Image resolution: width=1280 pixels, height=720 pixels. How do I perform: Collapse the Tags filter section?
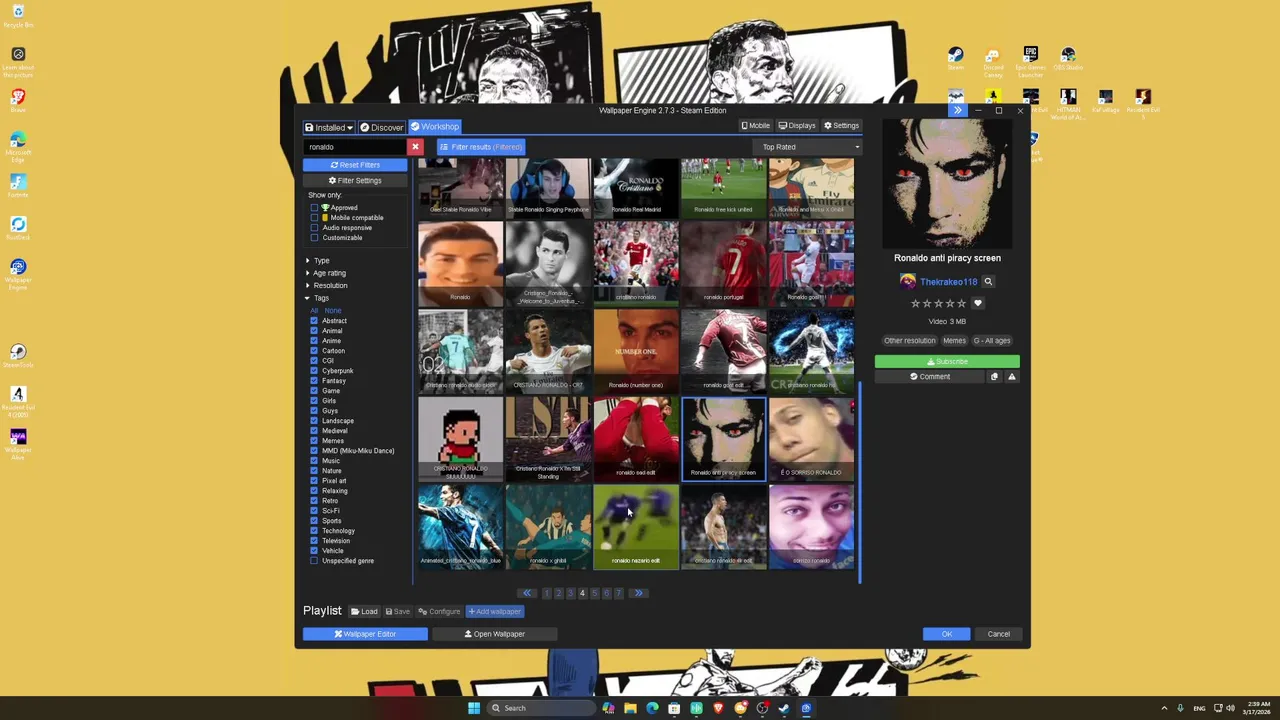click(x=318, y=298)
